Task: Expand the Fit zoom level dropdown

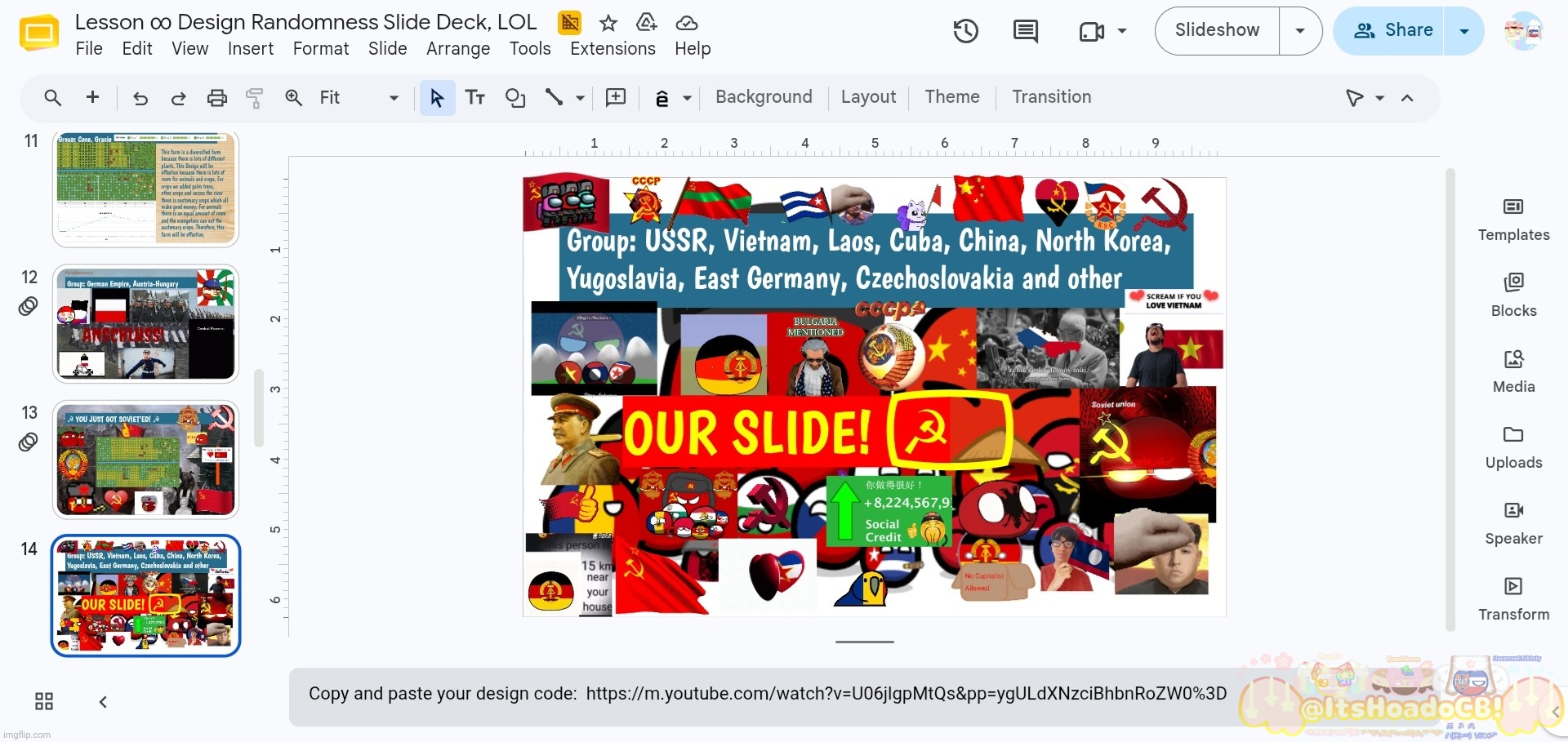Action: [x=394, y=98]
